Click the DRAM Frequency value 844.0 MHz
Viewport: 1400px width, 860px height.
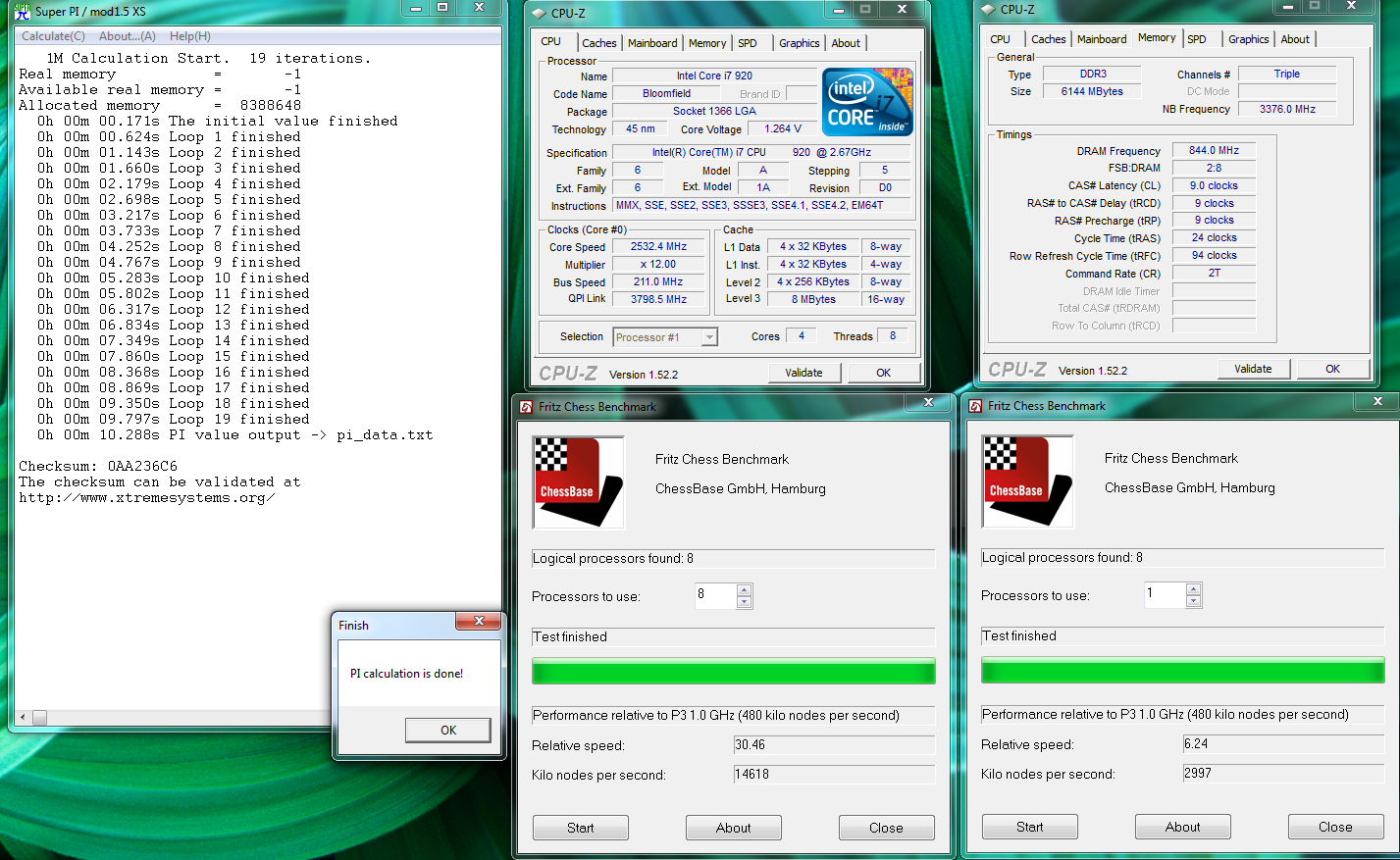[1214, 151]
